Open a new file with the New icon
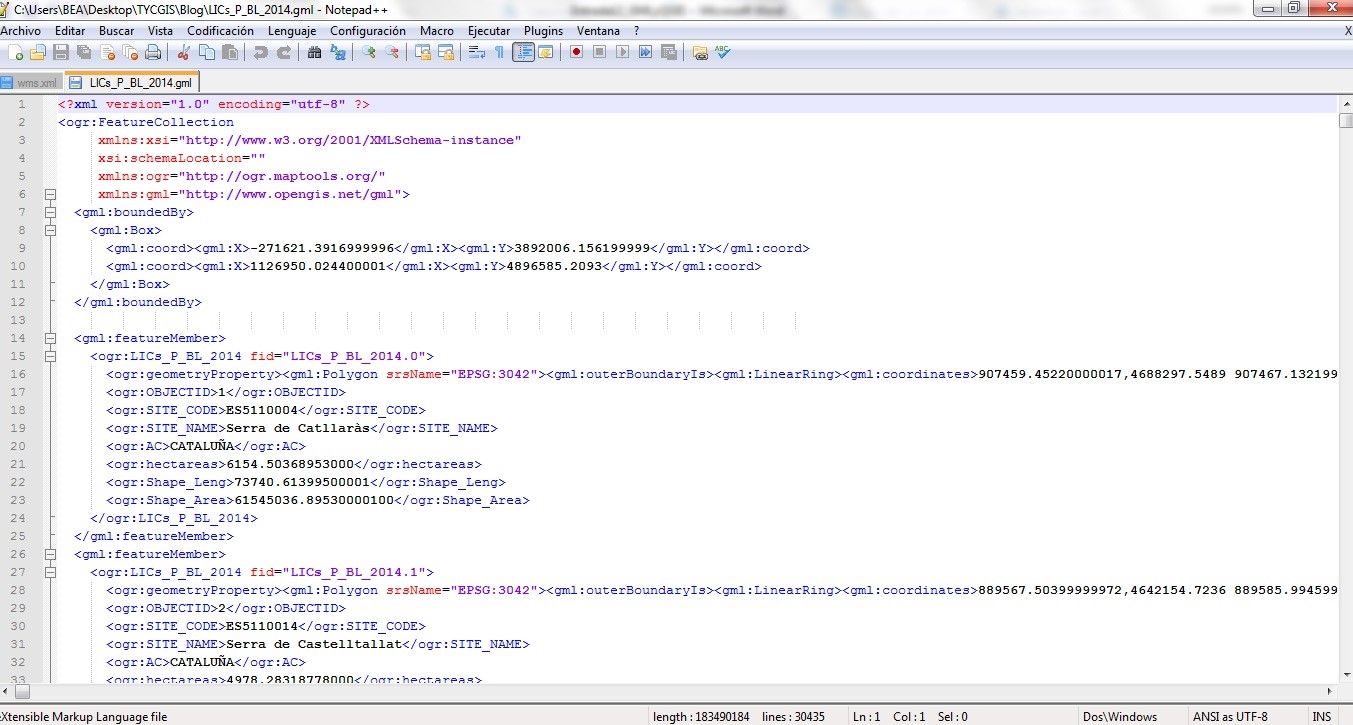Screen dimensions: 1353x725 click(15, 52)
